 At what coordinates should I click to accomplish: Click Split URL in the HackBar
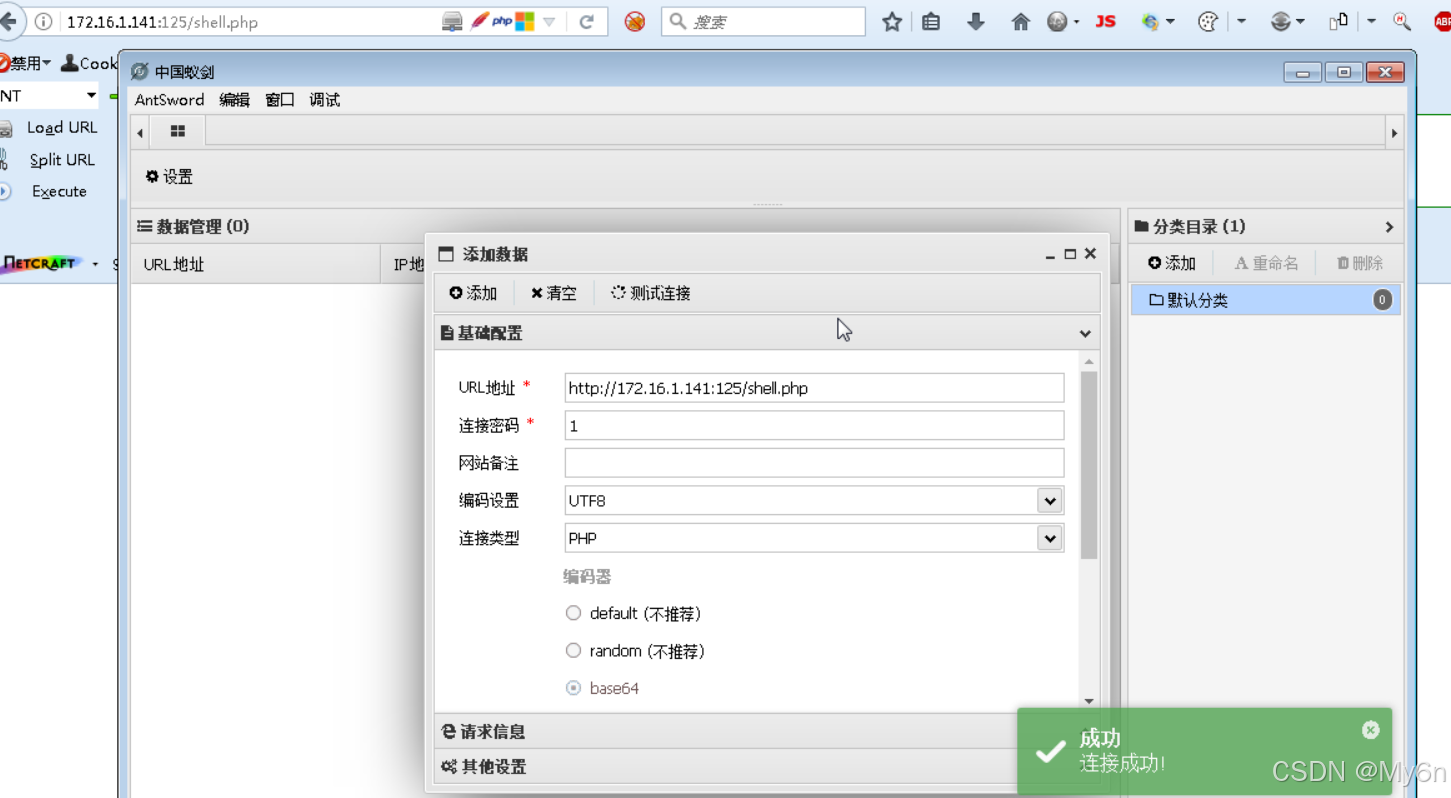click(62, 160)
